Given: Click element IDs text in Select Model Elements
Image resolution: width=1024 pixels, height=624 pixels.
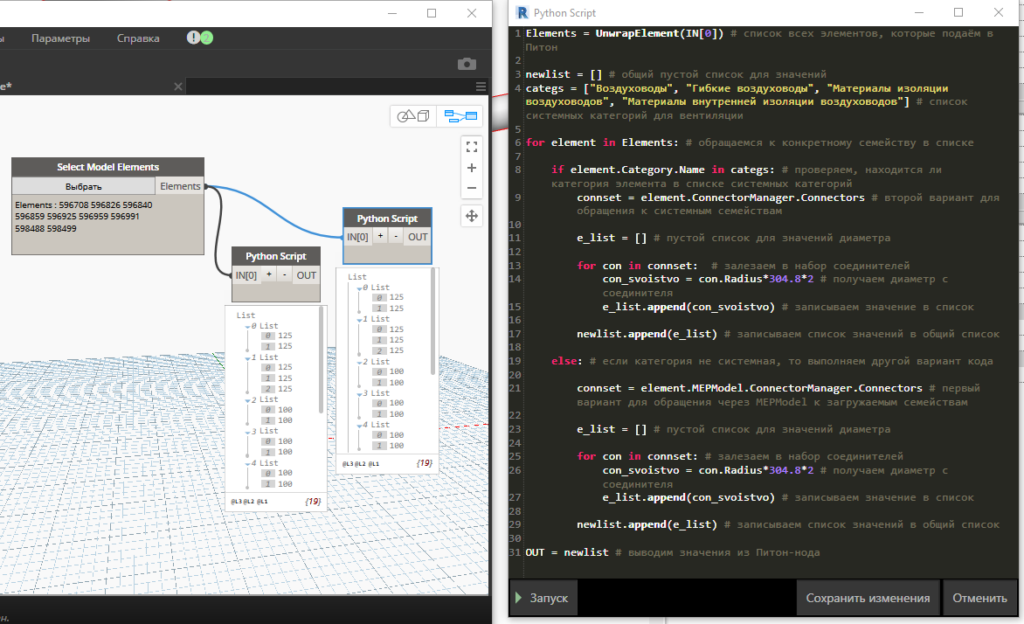Looking at the screenshot, I should pos(84,217).
